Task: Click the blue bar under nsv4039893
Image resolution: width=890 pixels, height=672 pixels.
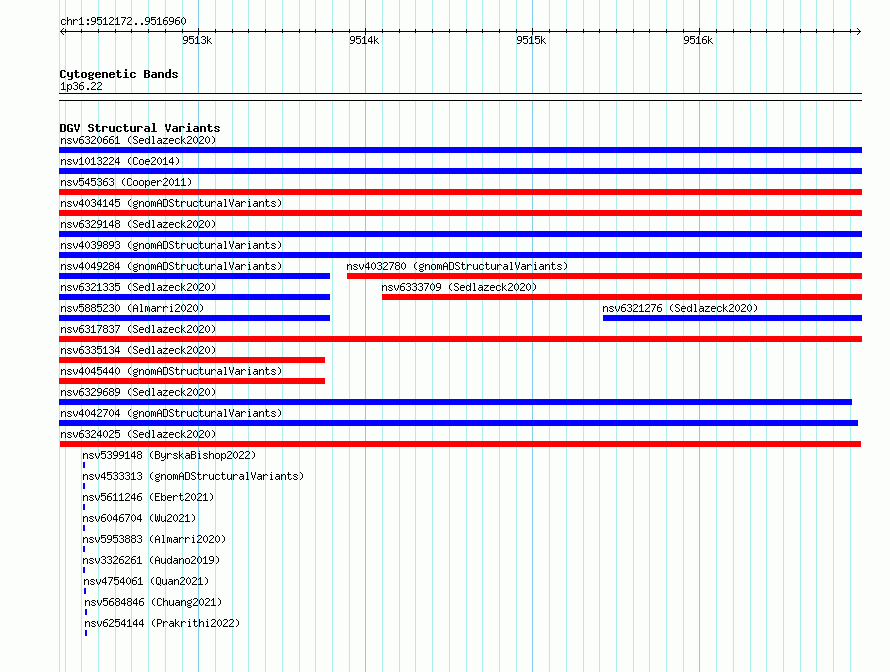Action: coord(460,255)
